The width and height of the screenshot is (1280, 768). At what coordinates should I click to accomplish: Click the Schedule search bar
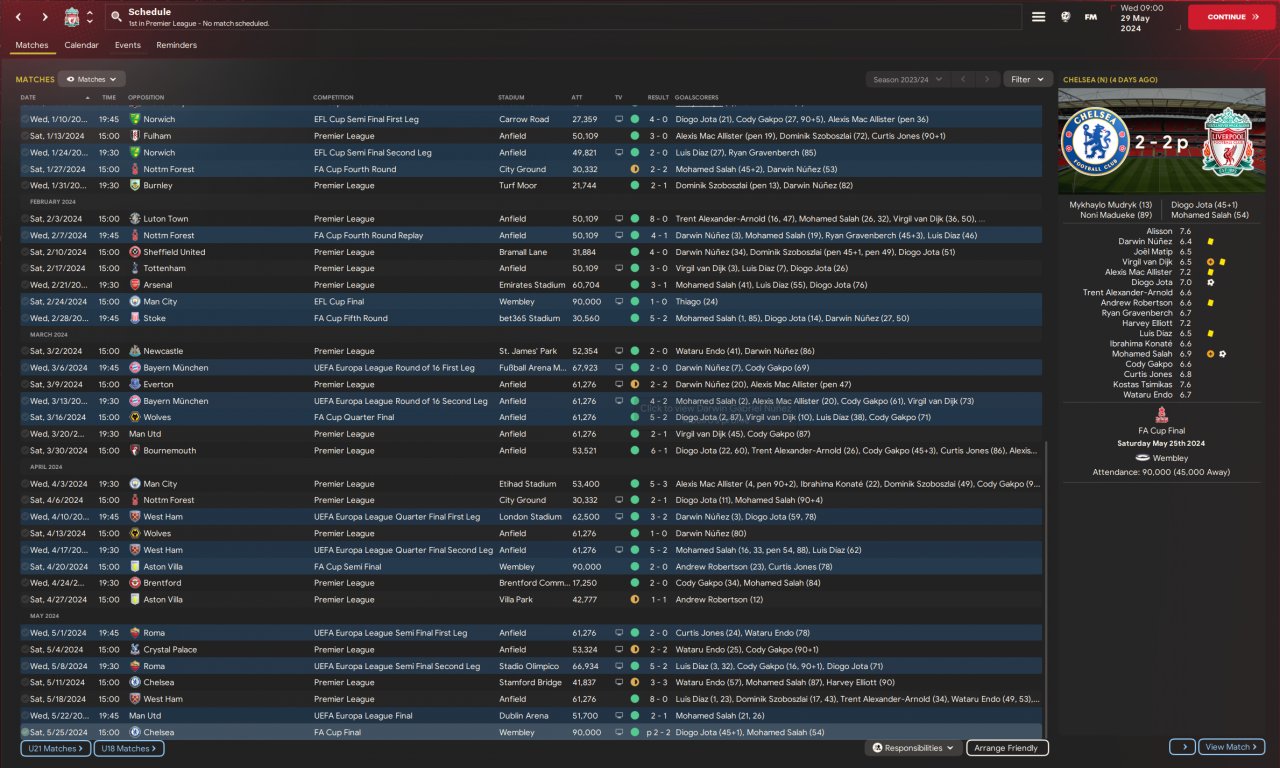coord(563,17)
